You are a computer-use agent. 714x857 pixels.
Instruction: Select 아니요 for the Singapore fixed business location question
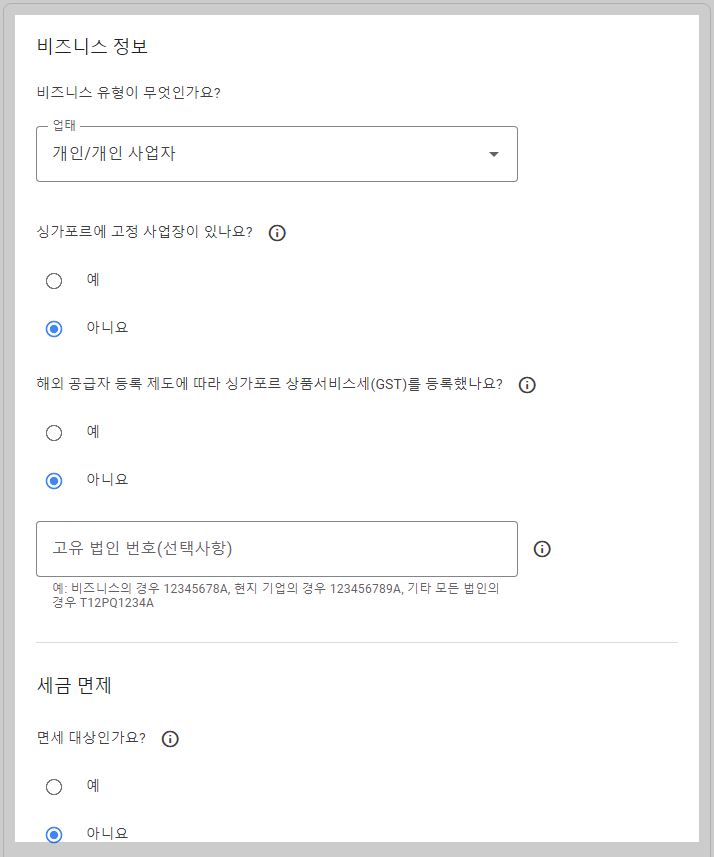54,329
